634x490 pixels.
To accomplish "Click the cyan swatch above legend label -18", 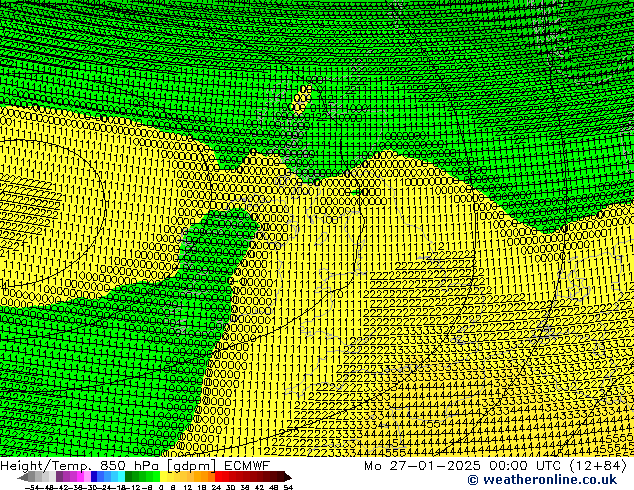I will click(x=121, y=477).
